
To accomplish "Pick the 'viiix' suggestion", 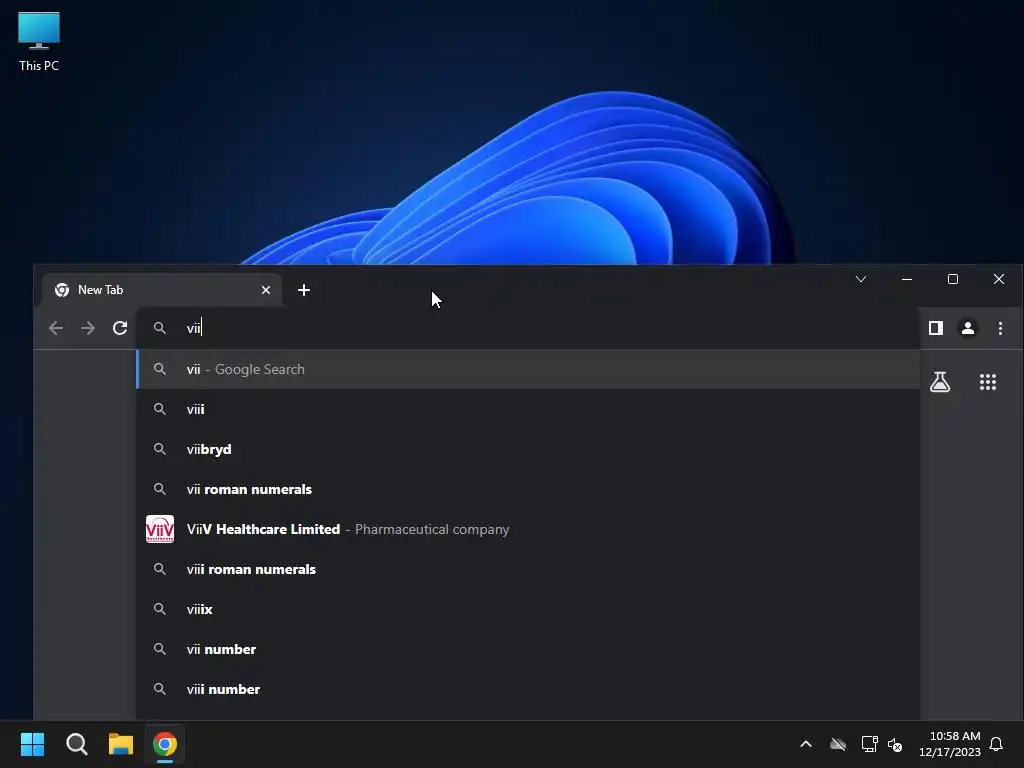I will [x=528, y=609].
